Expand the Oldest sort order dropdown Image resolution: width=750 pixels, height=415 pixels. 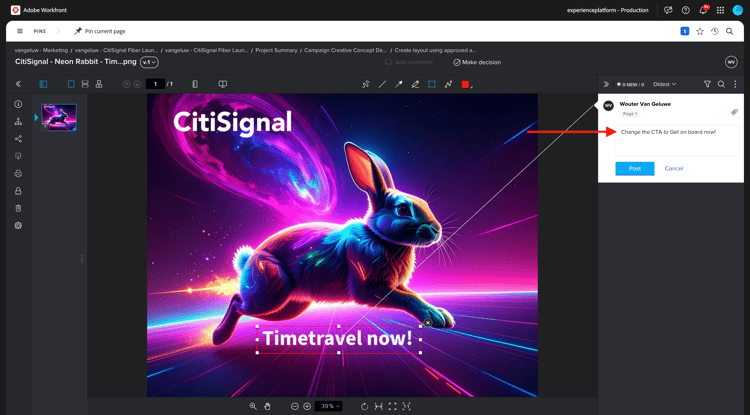pyautogui.click(x=664, y=85)
